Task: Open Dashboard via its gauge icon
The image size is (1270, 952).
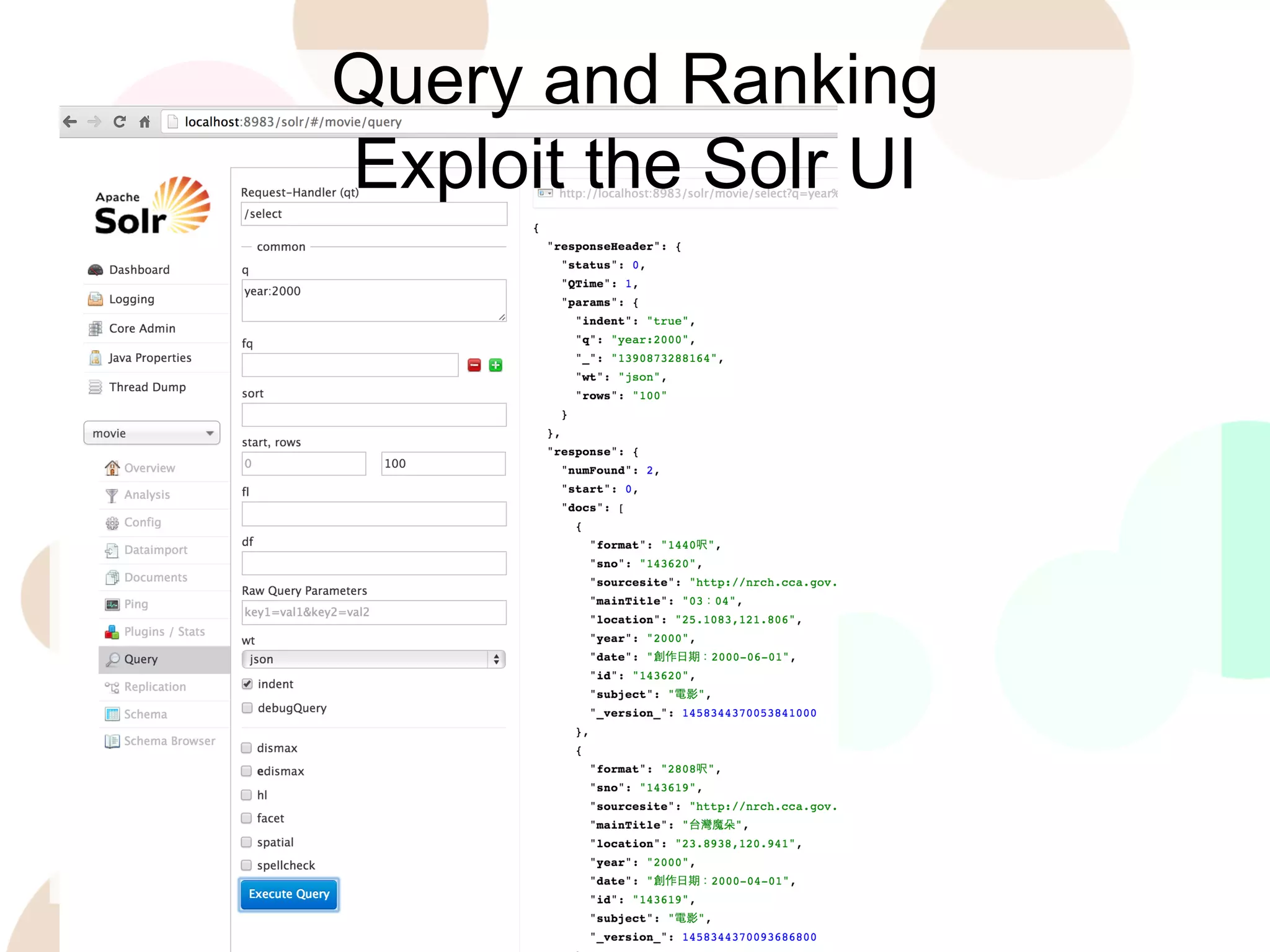Action: pyautogui.click(x=95, y=270)
